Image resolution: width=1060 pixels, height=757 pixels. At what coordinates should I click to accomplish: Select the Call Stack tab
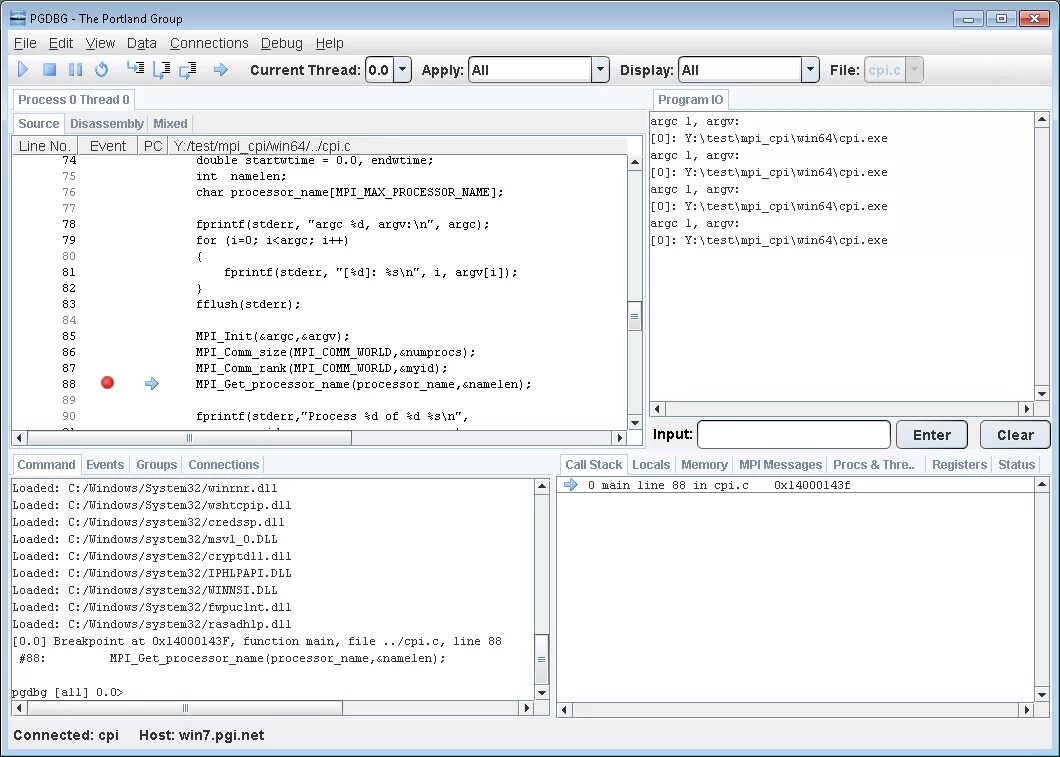pos(594,464)
